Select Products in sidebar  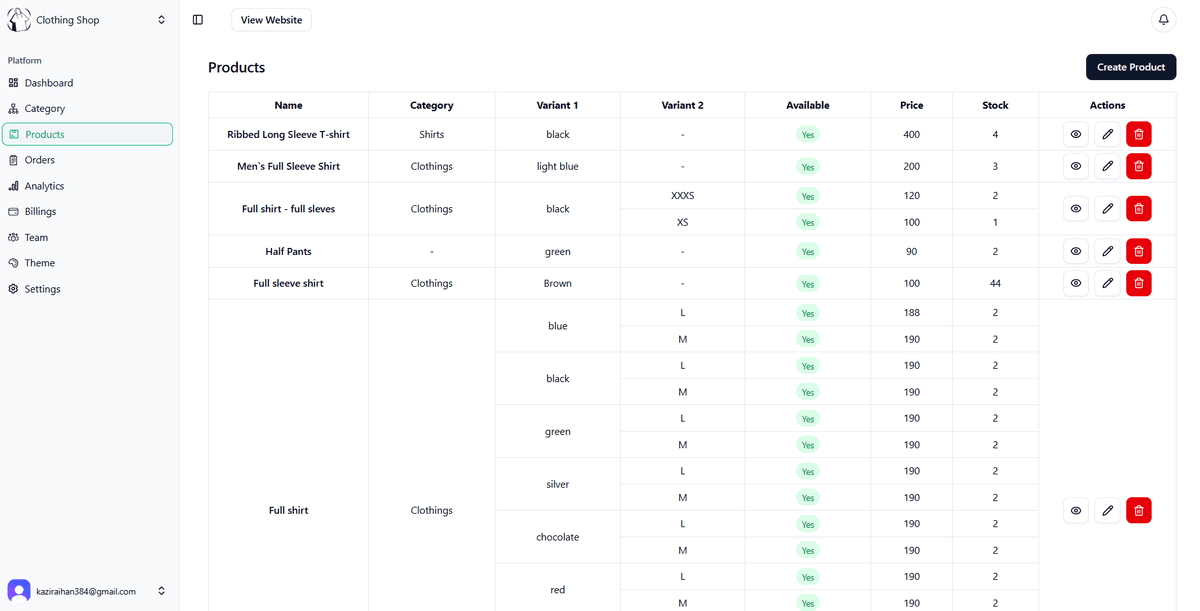pyautogui.click(x=88, y=134)
